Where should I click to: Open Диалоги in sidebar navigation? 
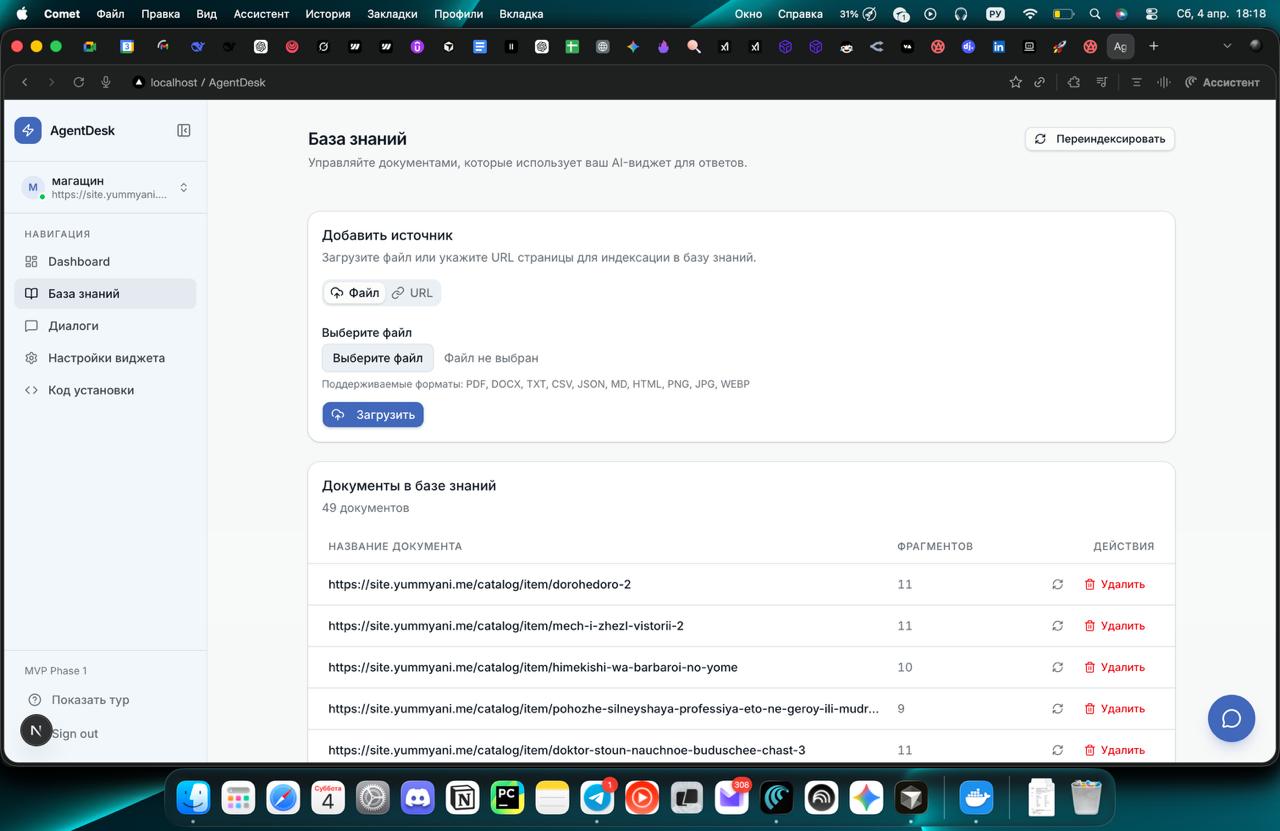105,326
